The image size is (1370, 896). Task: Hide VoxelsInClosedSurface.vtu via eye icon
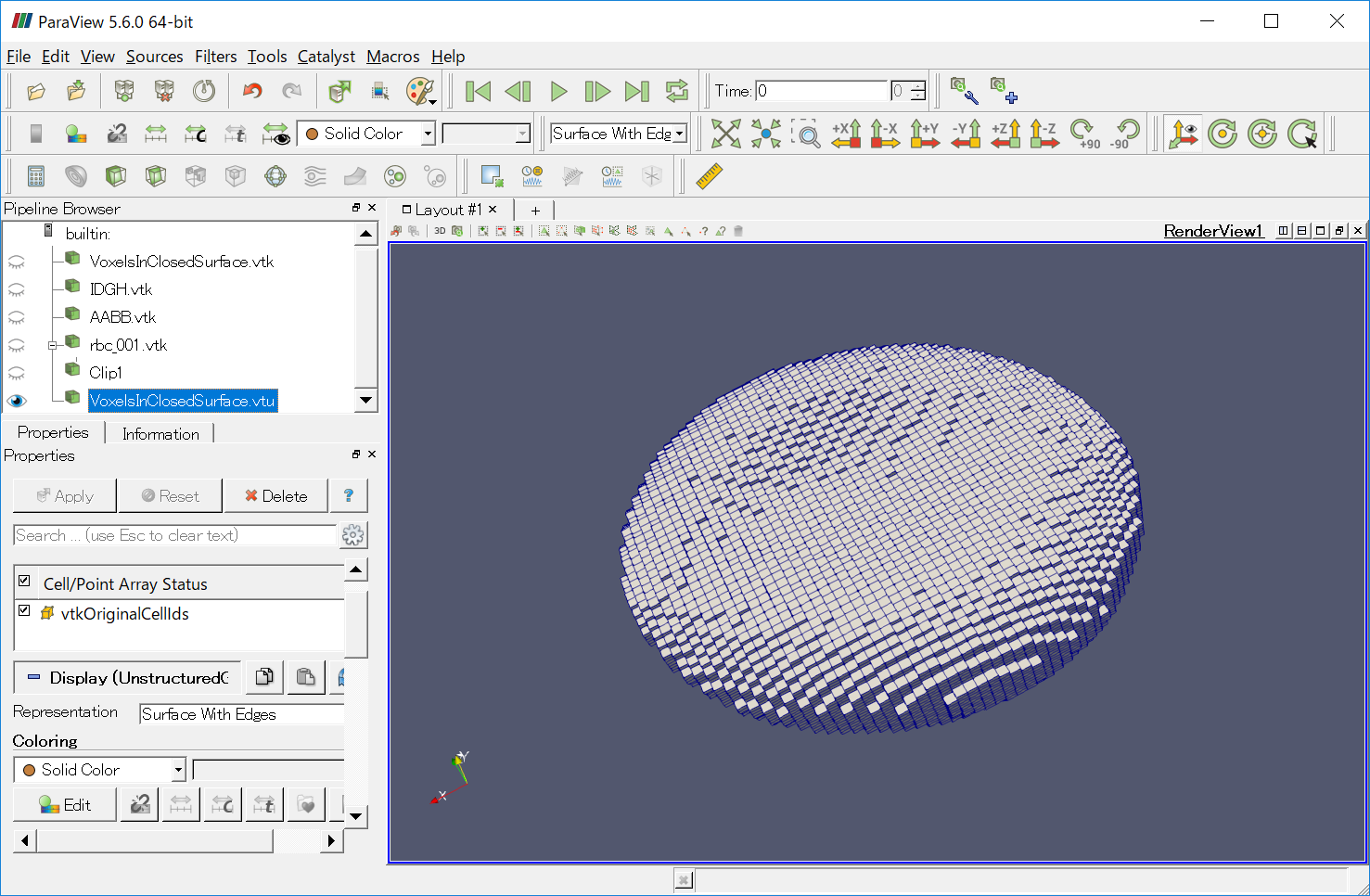[17, 401]
